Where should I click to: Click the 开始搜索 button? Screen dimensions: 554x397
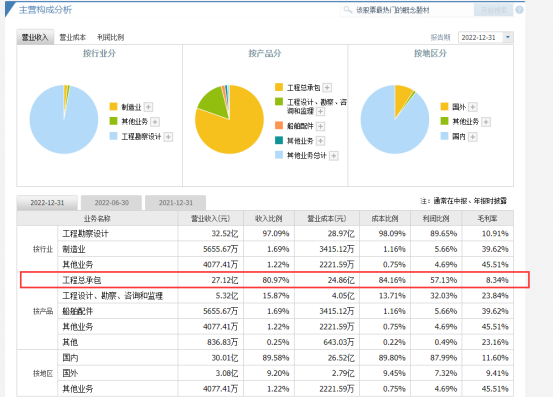[493, 10]
